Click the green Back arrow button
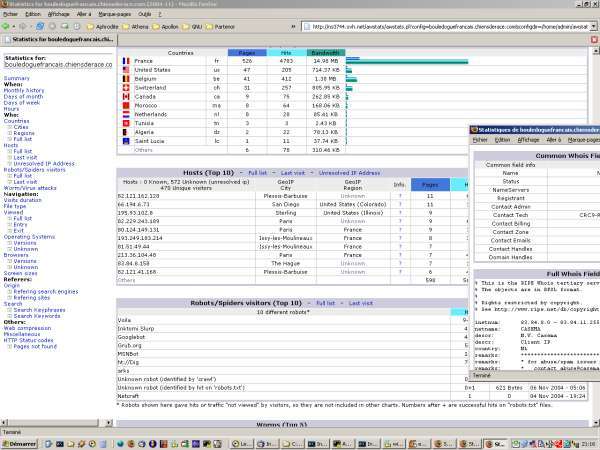The height and width of the screenshot is (450, 600). coord(6,26)
